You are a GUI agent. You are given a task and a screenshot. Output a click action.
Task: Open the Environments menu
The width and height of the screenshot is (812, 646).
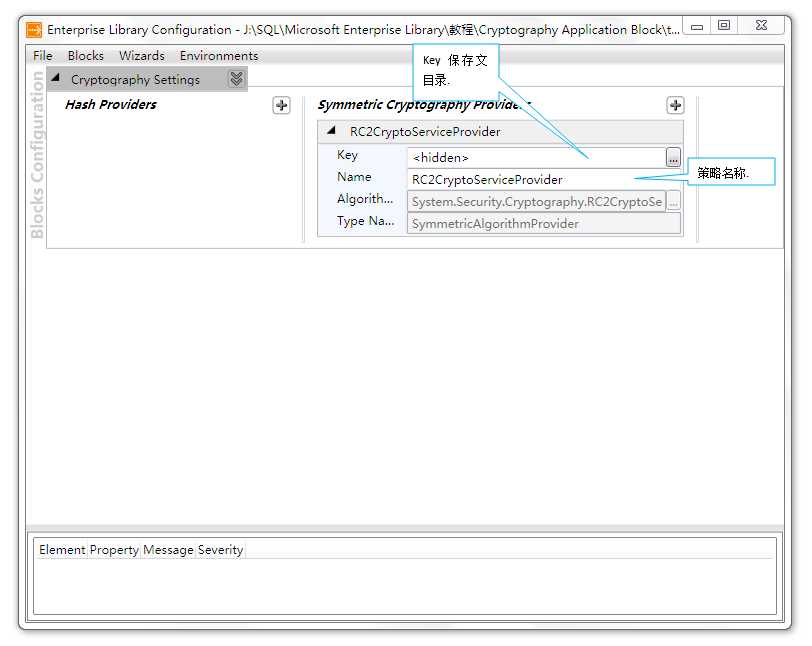coord(219,55)
